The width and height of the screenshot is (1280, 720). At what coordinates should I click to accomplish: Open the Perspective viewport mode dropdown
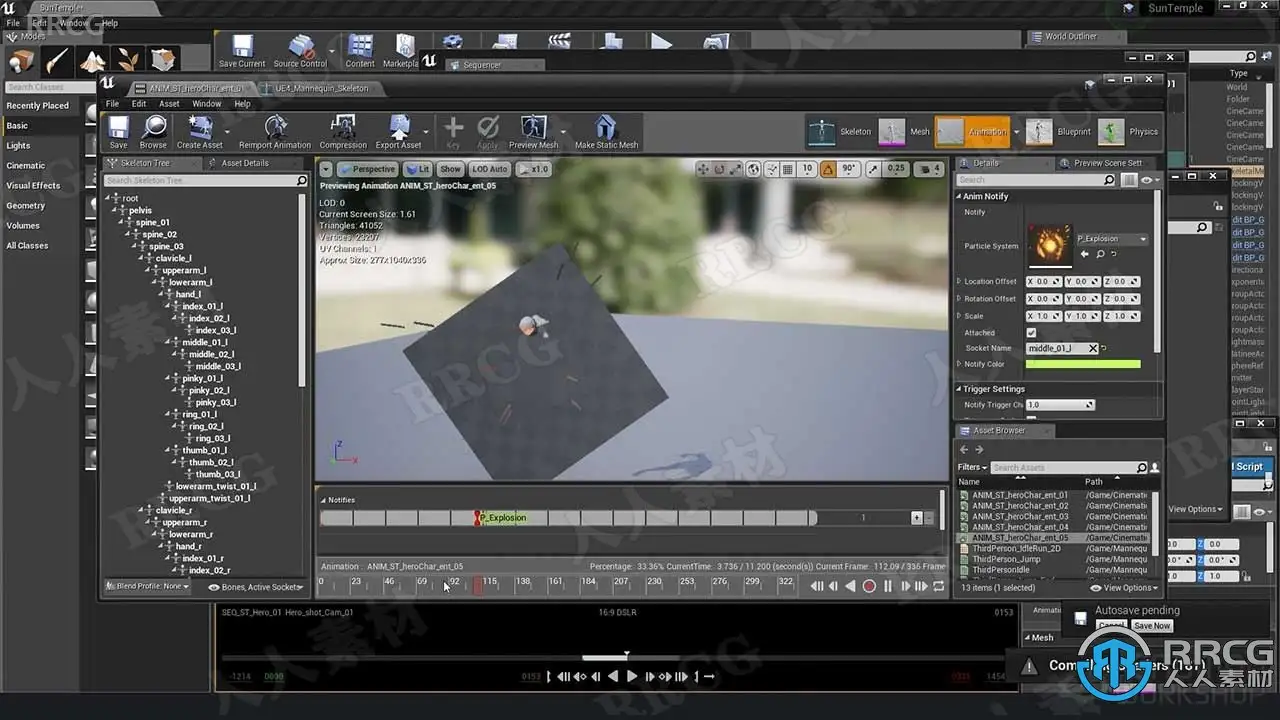[367, 169]
